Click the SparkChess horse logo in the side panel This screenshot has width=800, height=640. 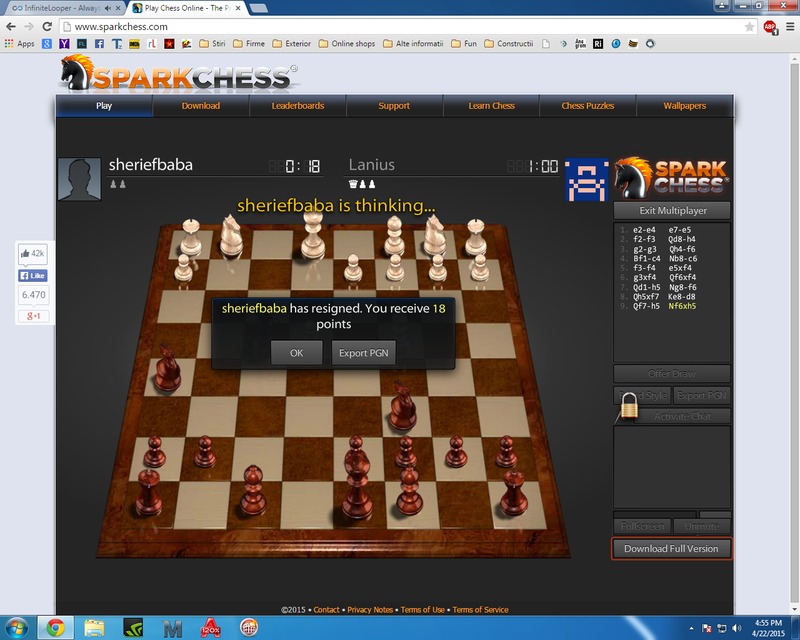click(672, 178)
